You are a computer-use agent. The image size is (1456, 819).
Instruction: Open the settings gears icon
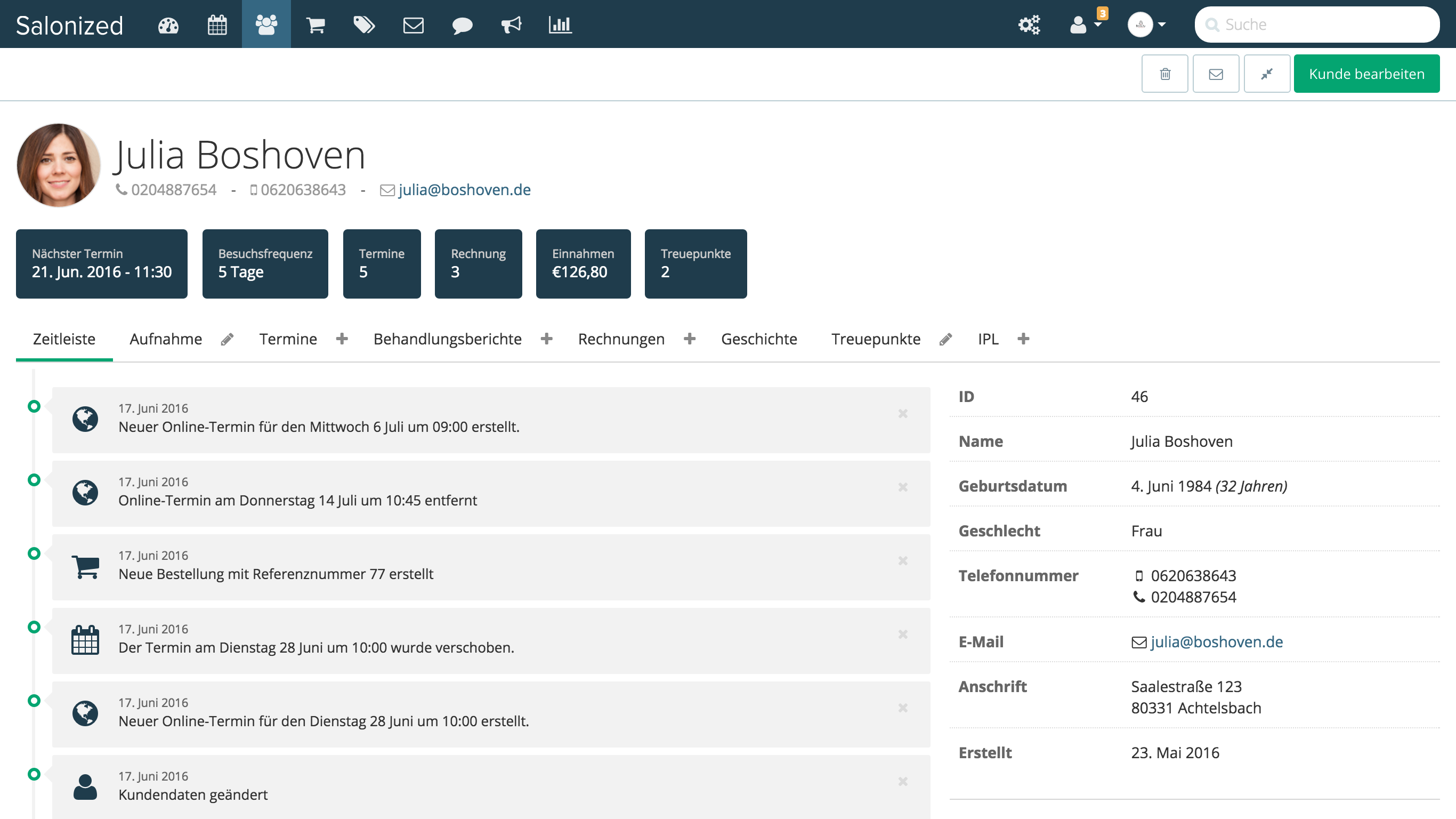point(1029,25)
